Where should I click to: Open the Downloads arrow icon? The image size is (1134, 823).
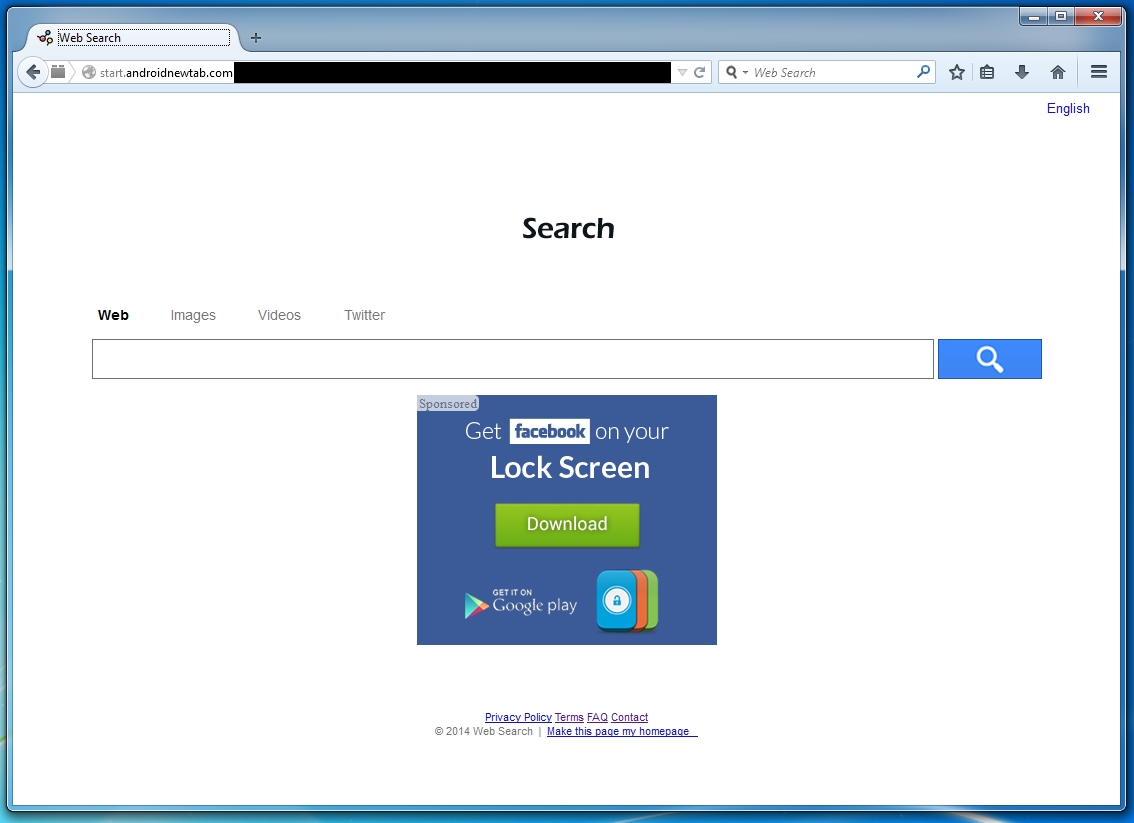pyautogui.click(x=1022, y=72)
